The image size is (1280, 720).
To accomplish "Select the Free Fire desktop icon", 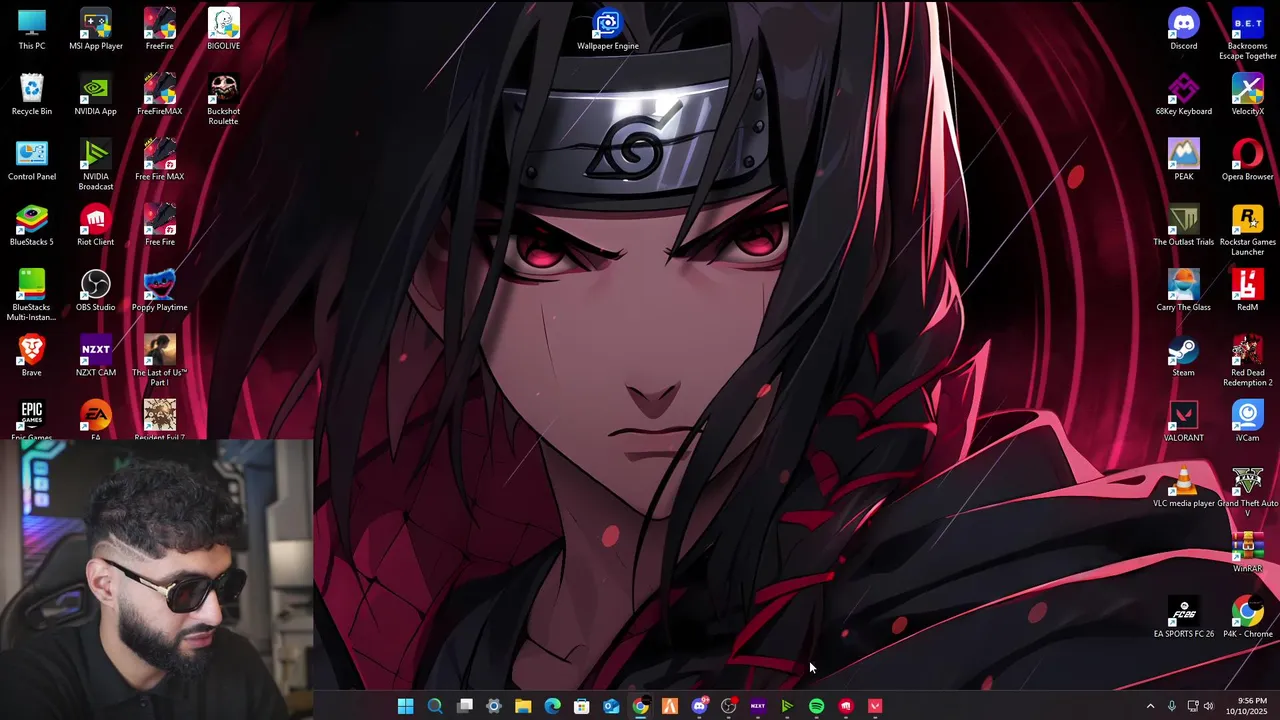I will [x=160, y=225].
